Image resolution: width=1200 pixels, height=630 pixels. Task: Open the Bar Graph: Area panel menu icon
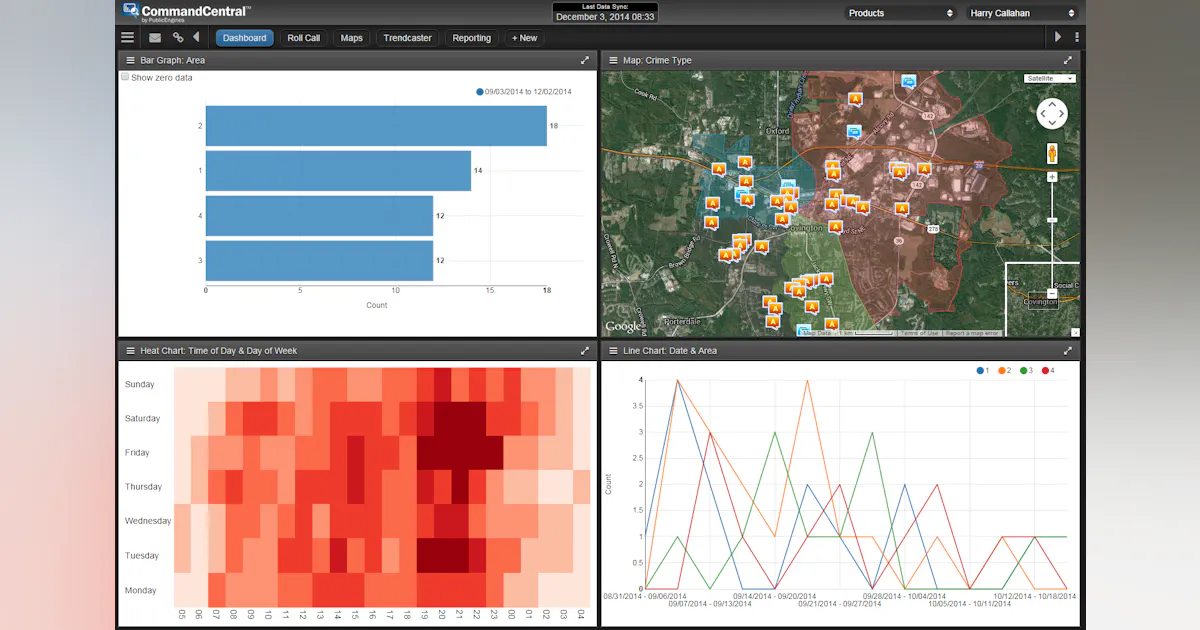pyautogui.click(x=130, y=60)
